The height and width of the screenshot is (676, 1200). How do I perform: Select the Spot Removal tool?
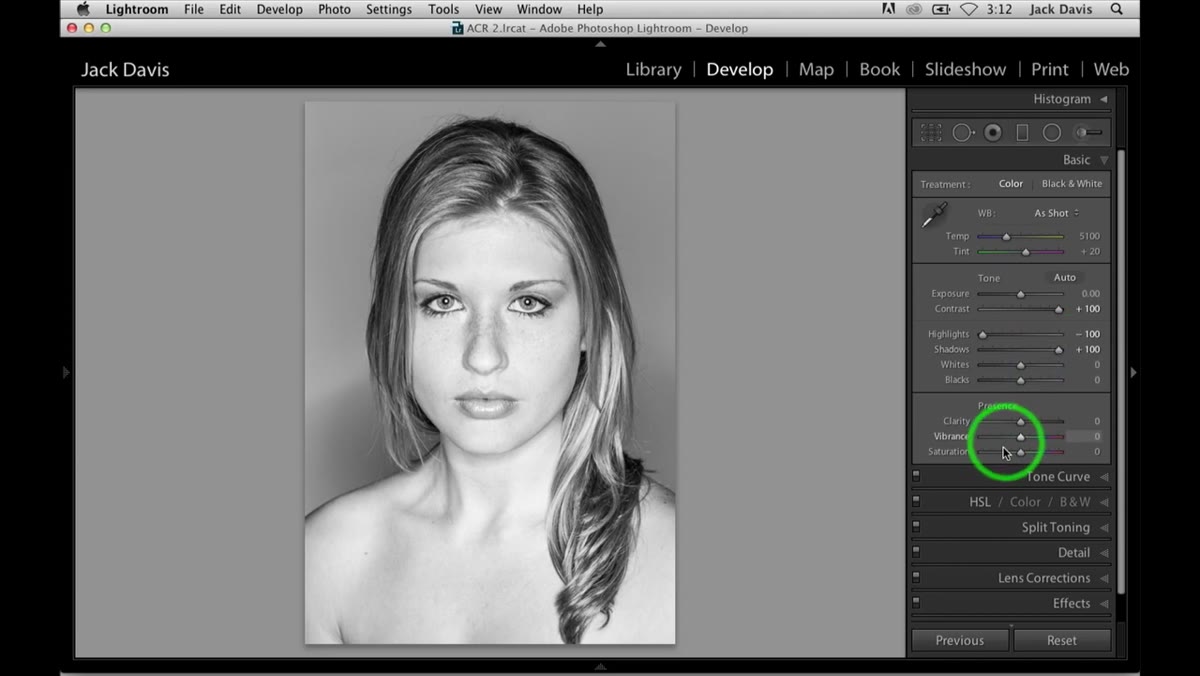click(x=962, y=132)
